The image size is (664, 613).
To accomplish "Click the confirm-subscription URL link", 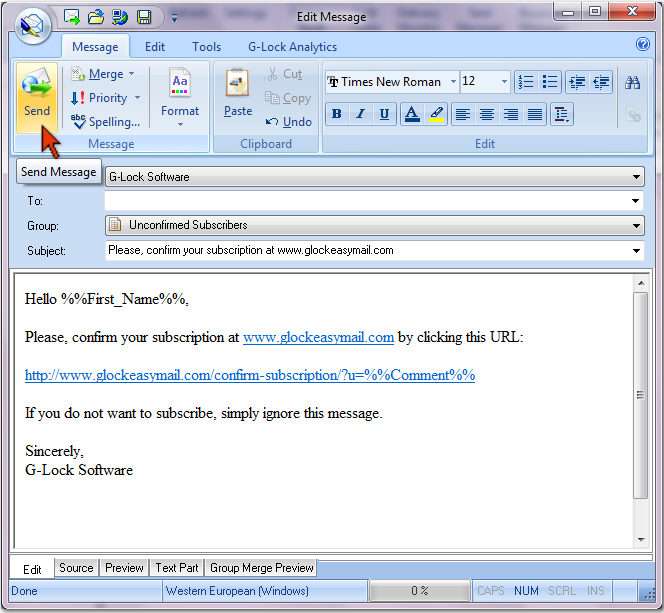I will (250, 375).
